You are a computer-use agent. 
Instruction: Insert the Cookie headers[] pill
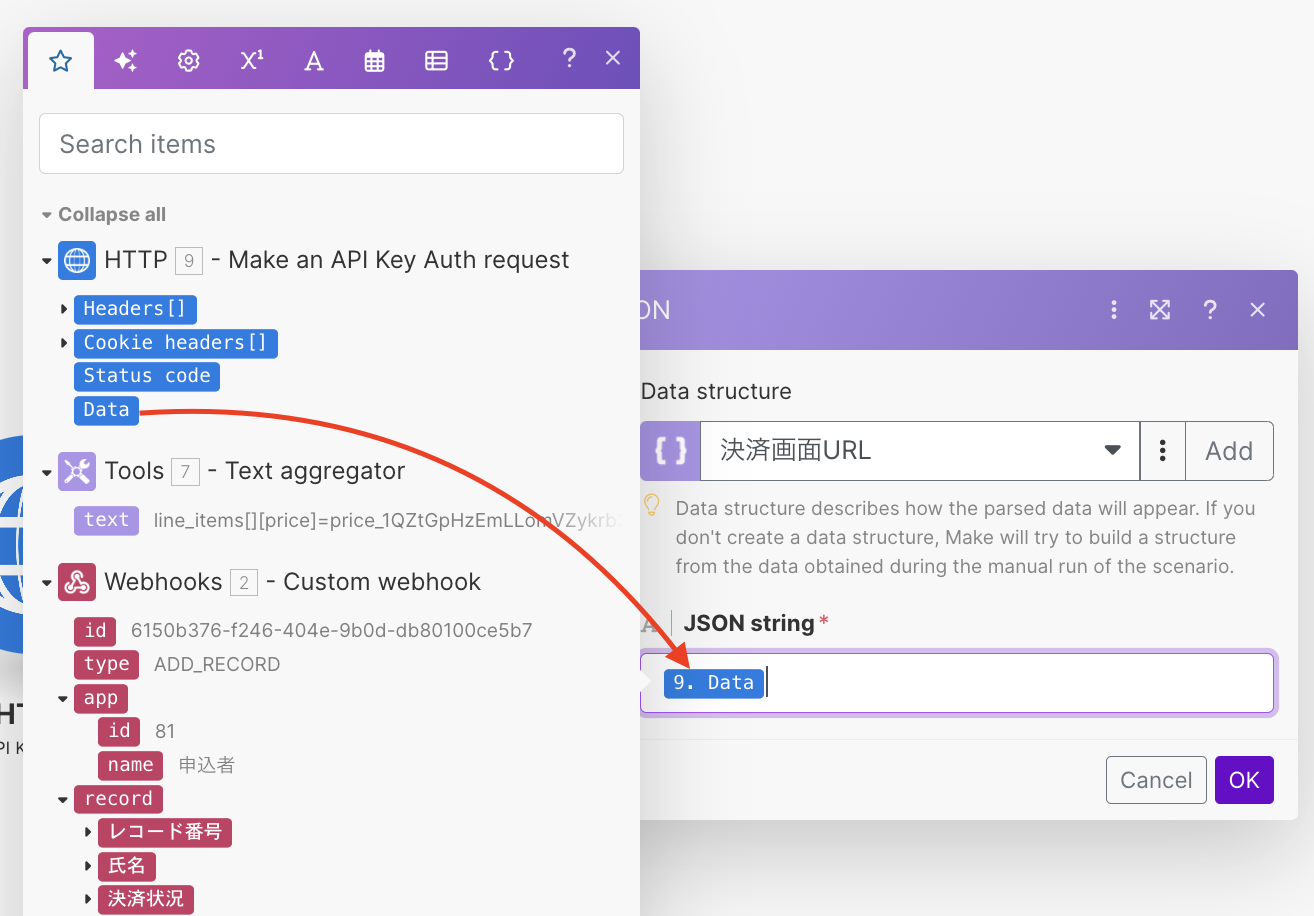click(x=176, y=343)
